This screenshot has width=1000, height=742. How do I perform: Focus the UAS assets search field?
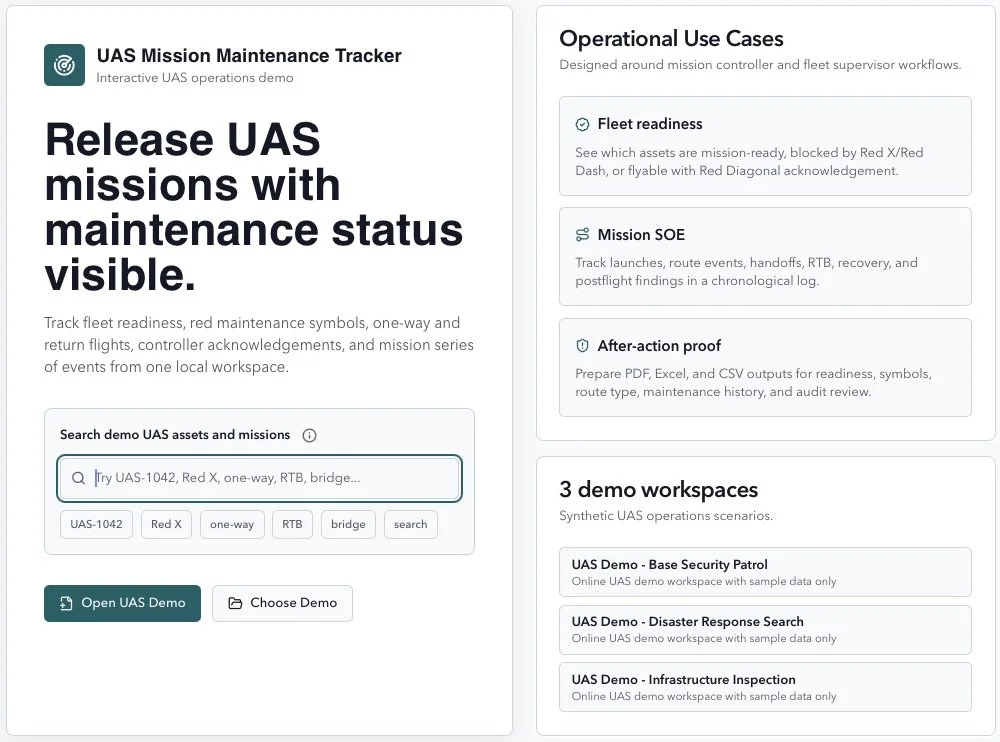[x=260, y=478]
